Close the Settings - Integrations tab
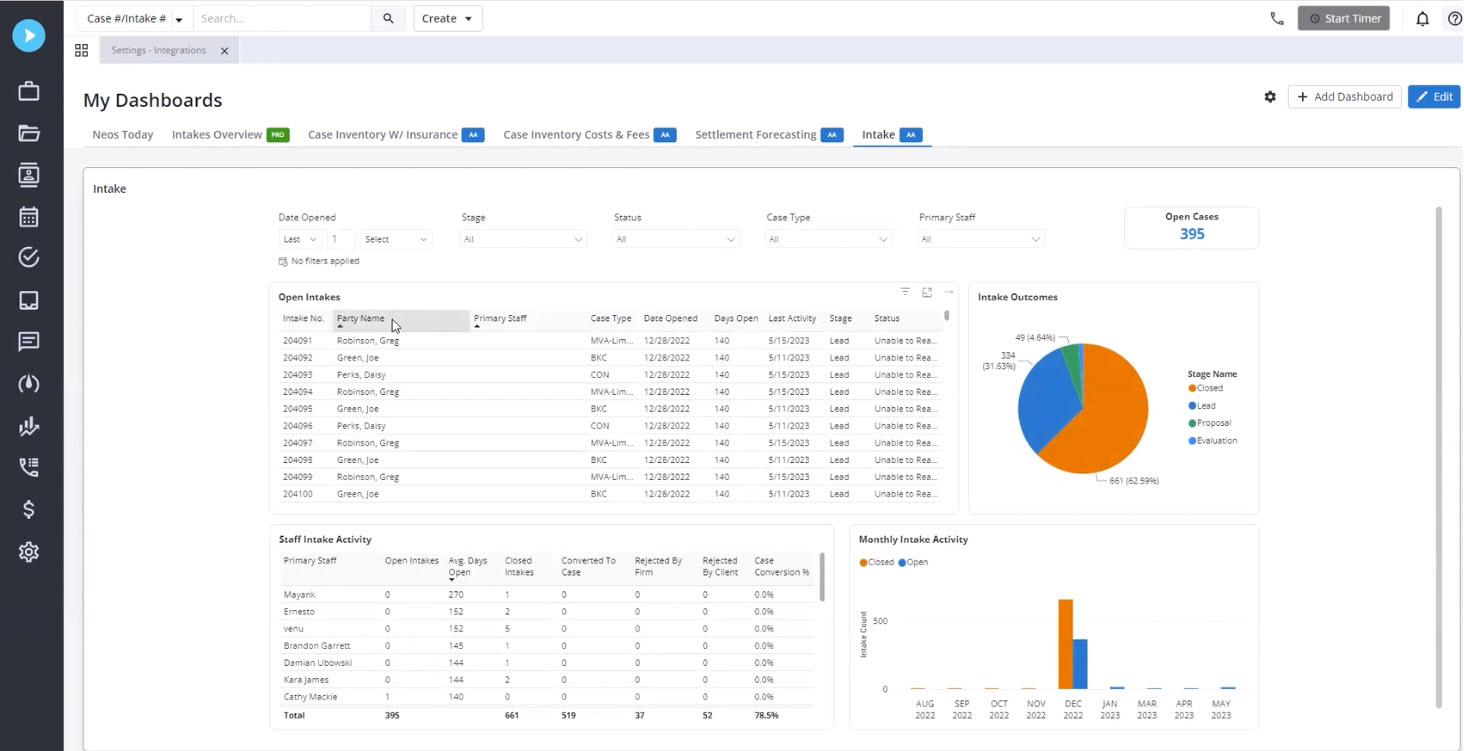 [x=224, y=50]
